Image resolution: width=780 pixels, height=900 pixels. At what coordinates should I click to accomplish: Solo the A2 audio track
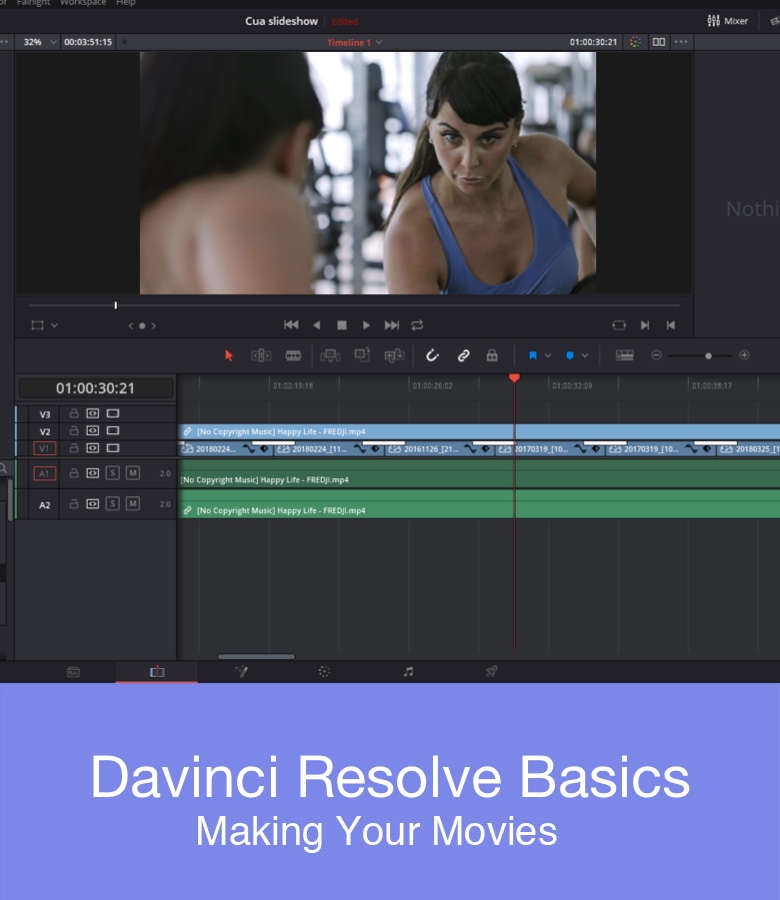[112, 504]
